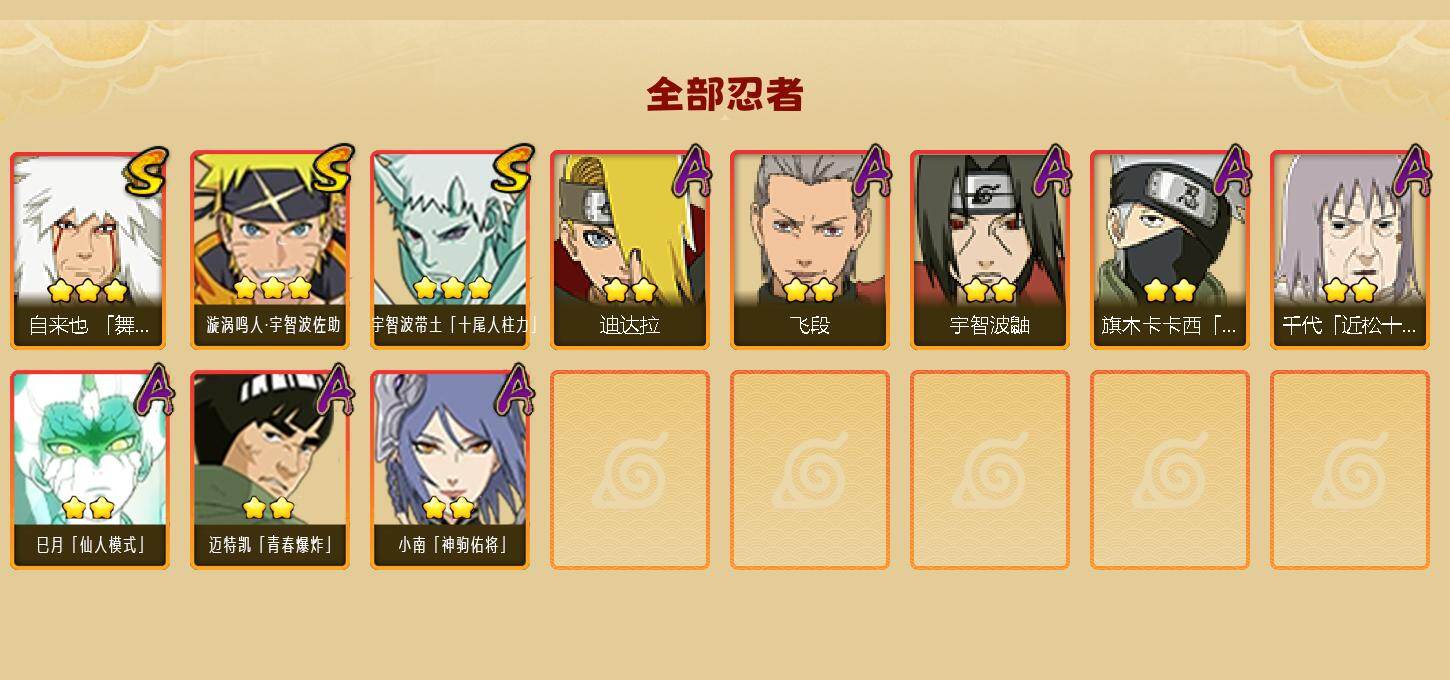
Task: Click the S rank badge on 自来也
Action: tap(146, 171)
